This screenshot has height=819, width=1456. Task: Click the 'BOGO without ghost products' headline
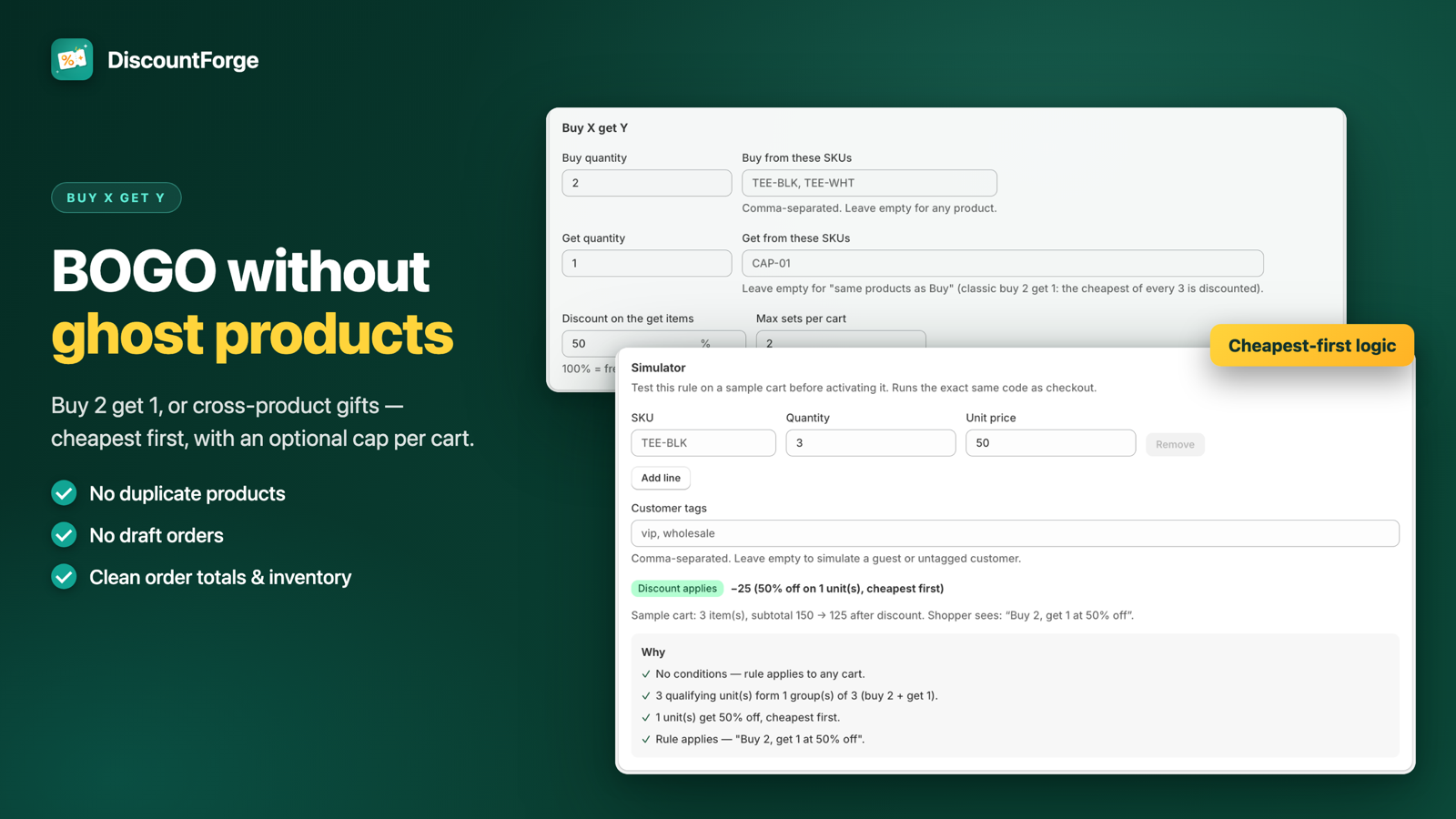tap(252, 303)
